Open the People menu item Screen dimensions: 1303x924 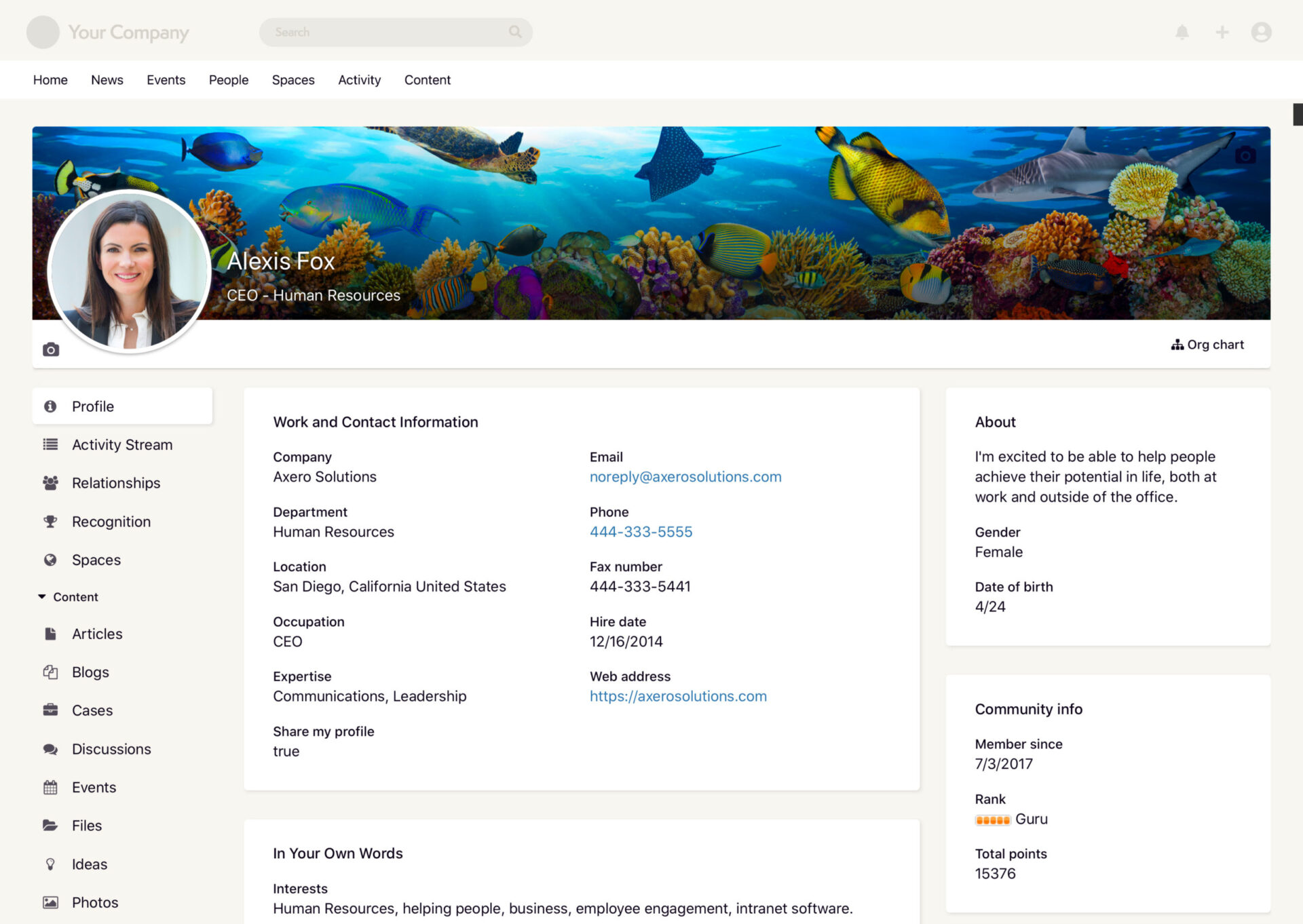(228, 80)
